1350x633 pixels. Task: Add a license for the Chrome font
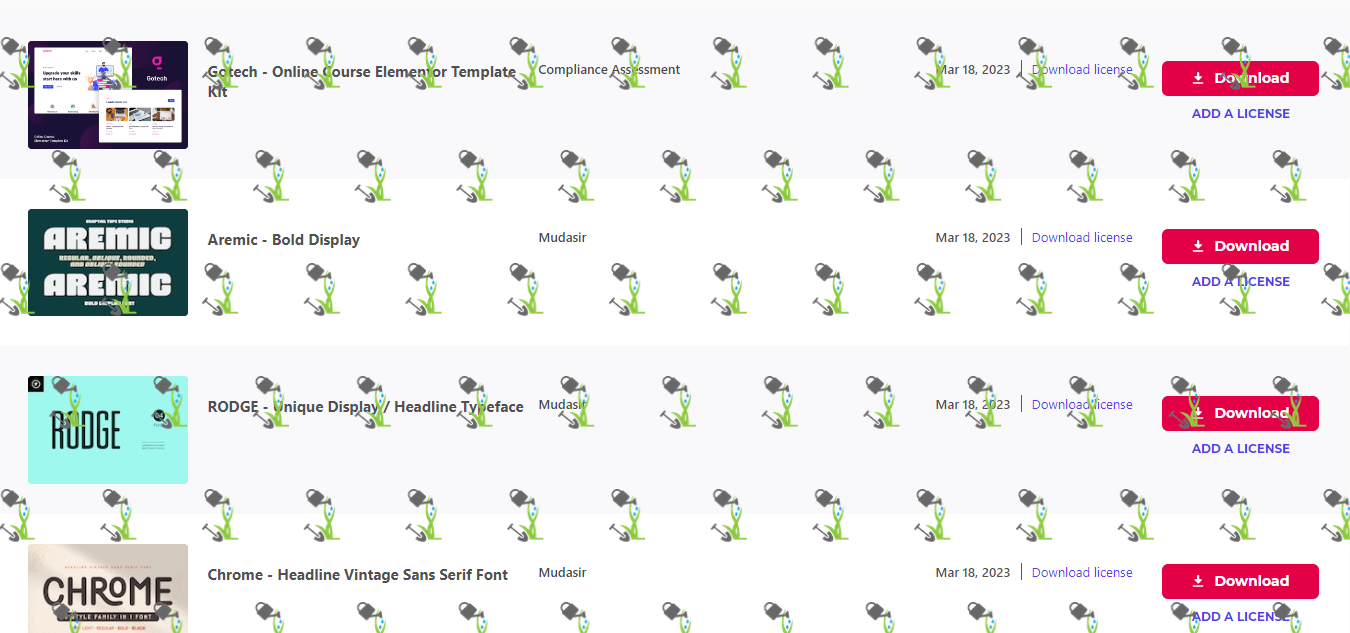coord(1240,617)
